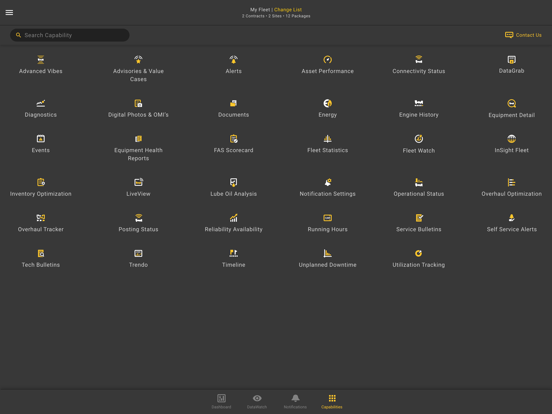
Task: Open Notification Settings
Action: pyautogui.click(x=327, y=188)
